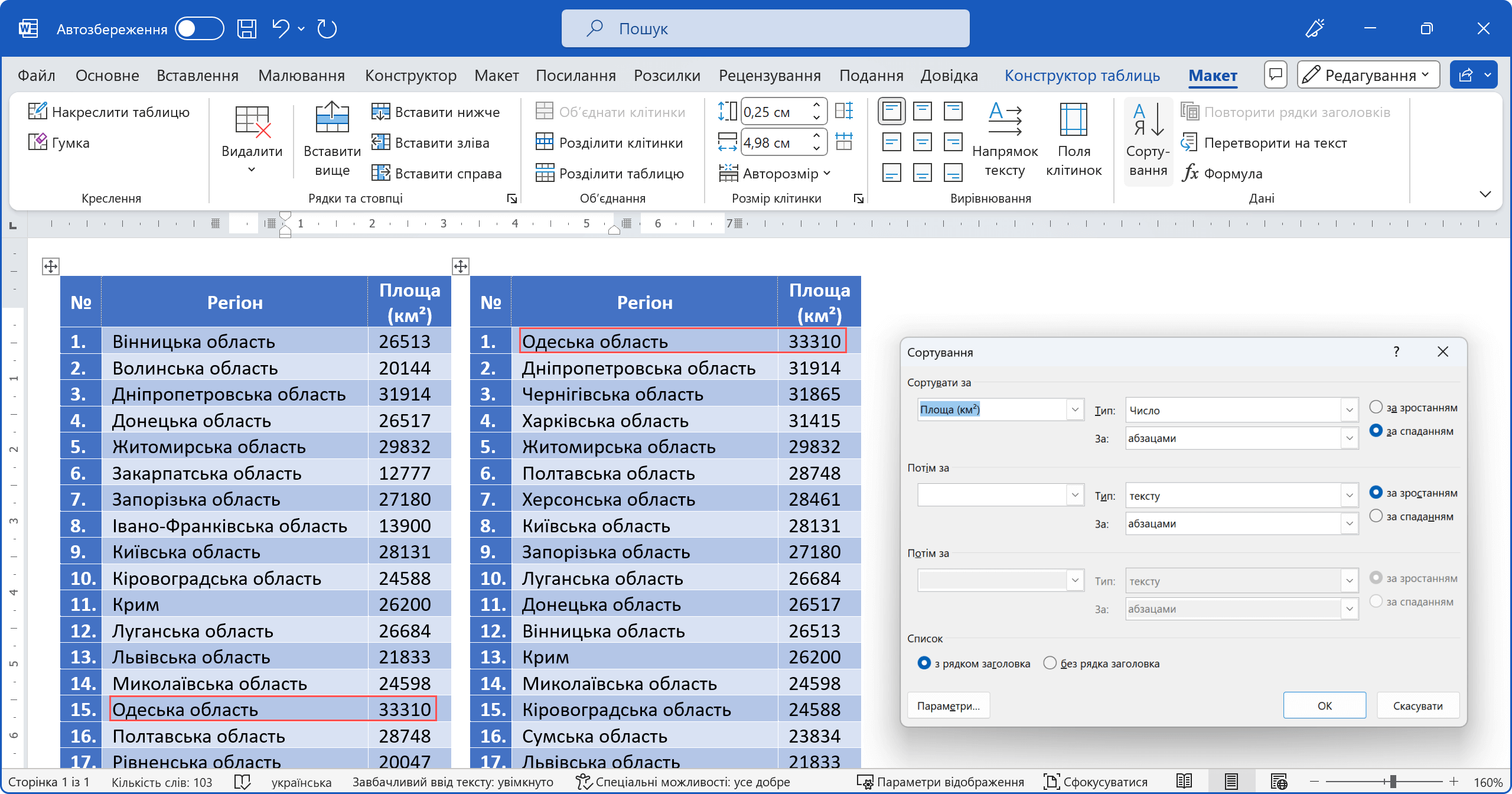The image size is (1512, 794).
Task: Open the 'Сортувати за' column dropdown
Action: click(x=1074, y=409)
